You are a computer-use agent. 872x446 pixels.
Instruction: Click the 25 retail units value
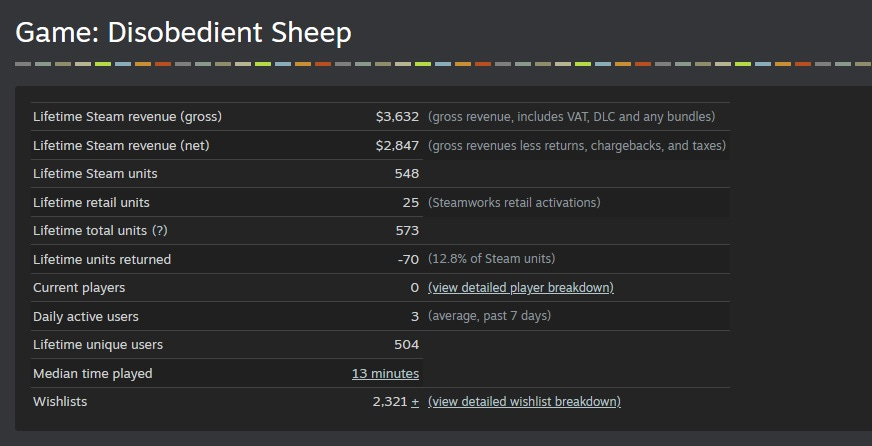point(411,202)
